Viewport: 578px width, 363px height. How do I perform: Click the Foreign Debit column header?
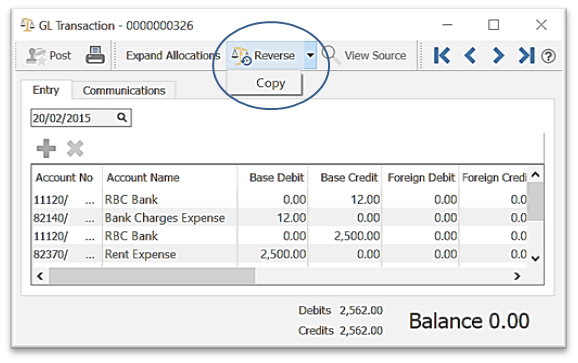coord(421,178)
